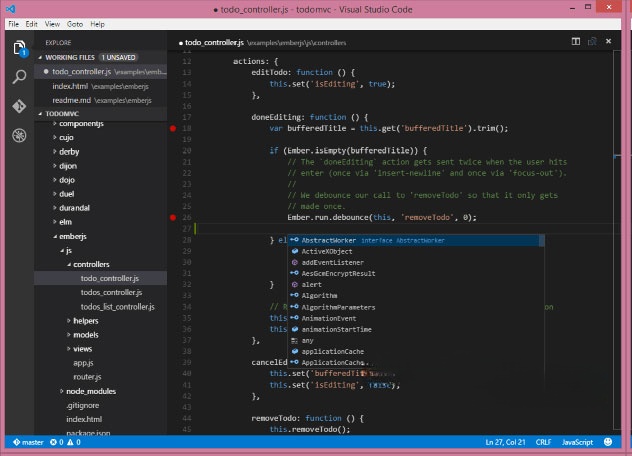The width and height of the screenshot is (632, 456).
Task: Expand the durandal folder
Action: pos(54,208)
